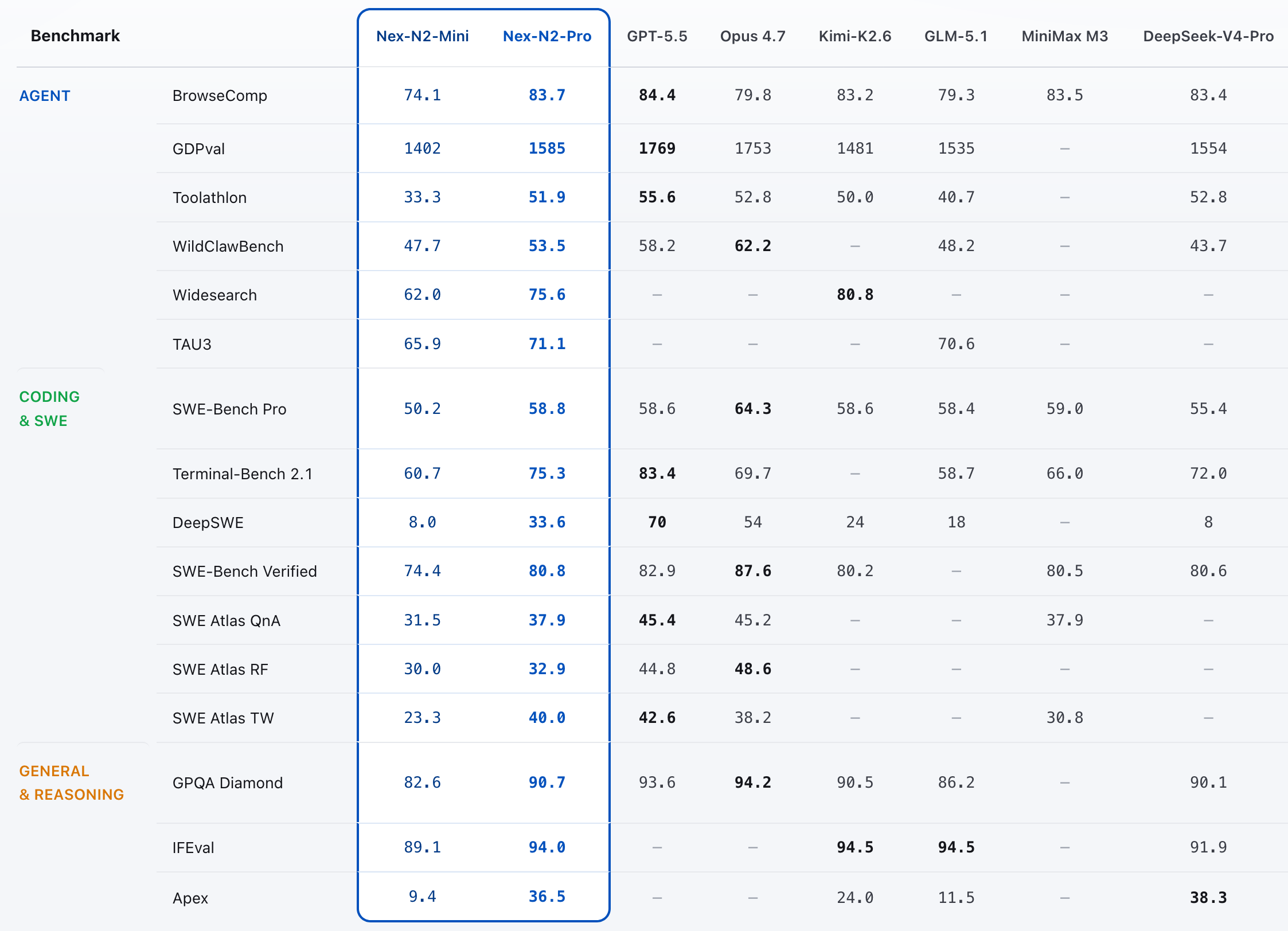The height and width of the screenshot is (931, 1288).
Task: Select the "SWE Atlas TW" row label
Action: pos(223,718)
